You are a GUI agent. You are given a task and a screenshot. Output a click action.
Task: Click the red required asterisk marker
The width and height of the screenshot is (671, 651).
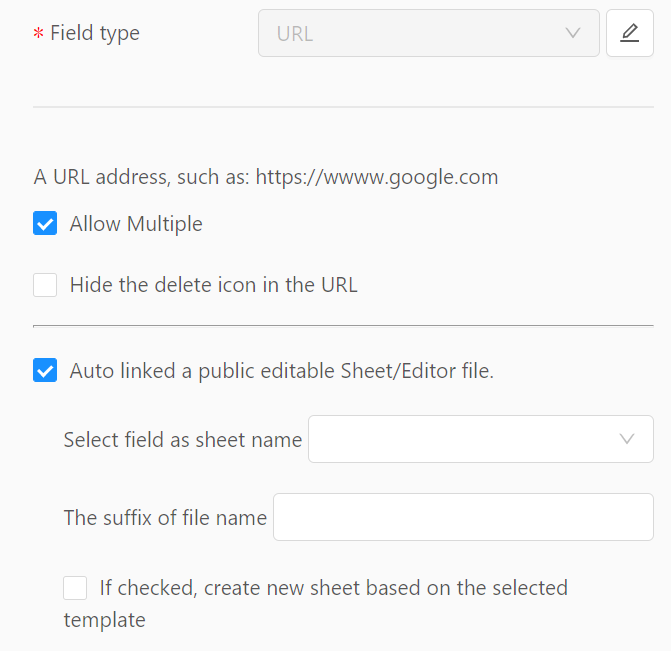(x=39, y=33)
